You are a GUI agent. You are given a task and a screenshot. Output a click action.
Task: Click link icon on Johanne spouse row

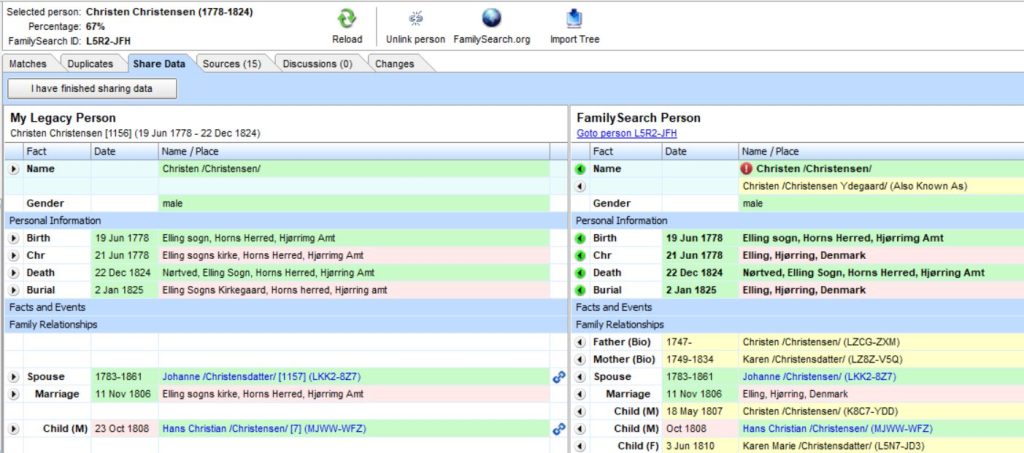(559, 377)
